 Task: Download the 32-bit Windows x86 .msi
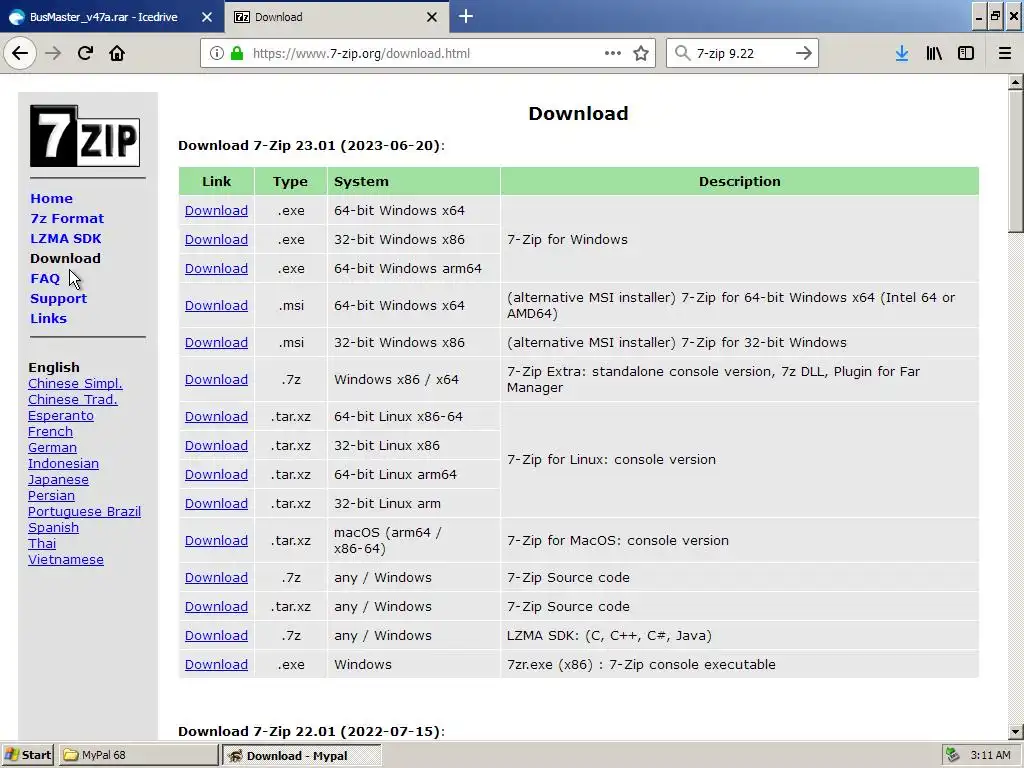(216, 343)
